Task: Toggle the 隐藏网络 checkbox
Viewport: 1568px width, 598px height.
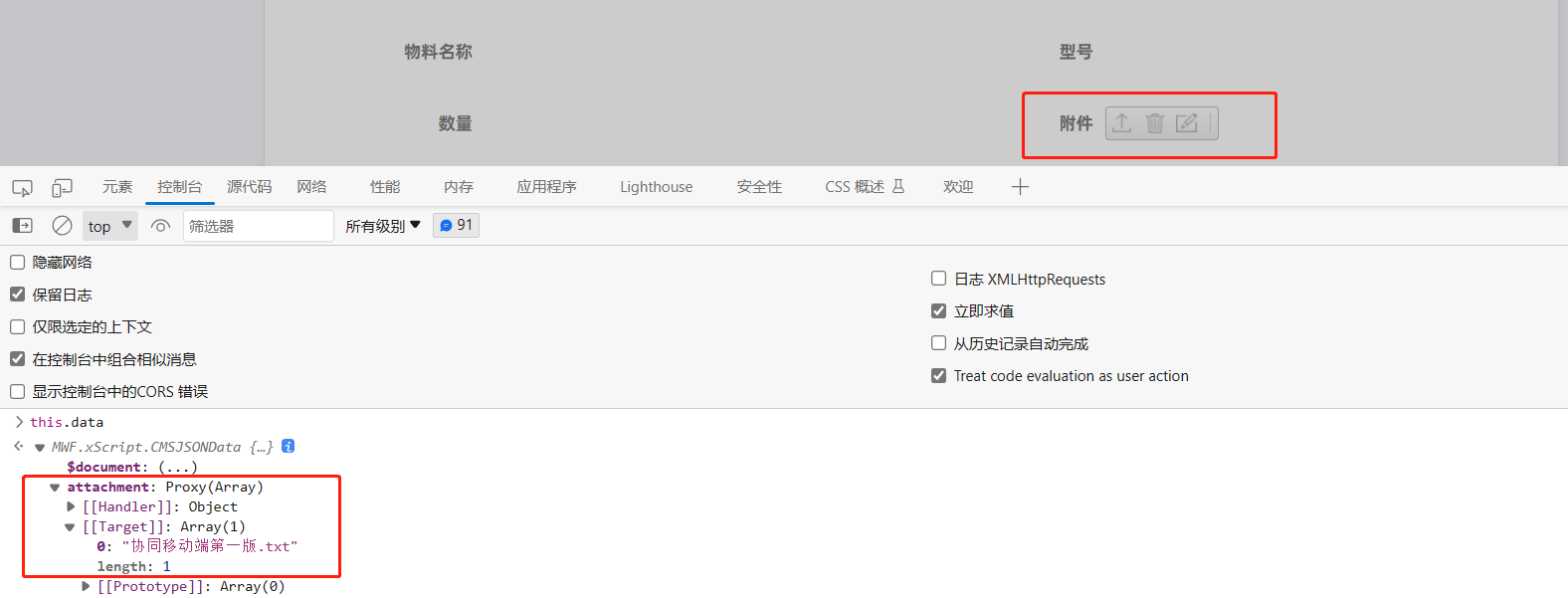Action: coord(17,262)
